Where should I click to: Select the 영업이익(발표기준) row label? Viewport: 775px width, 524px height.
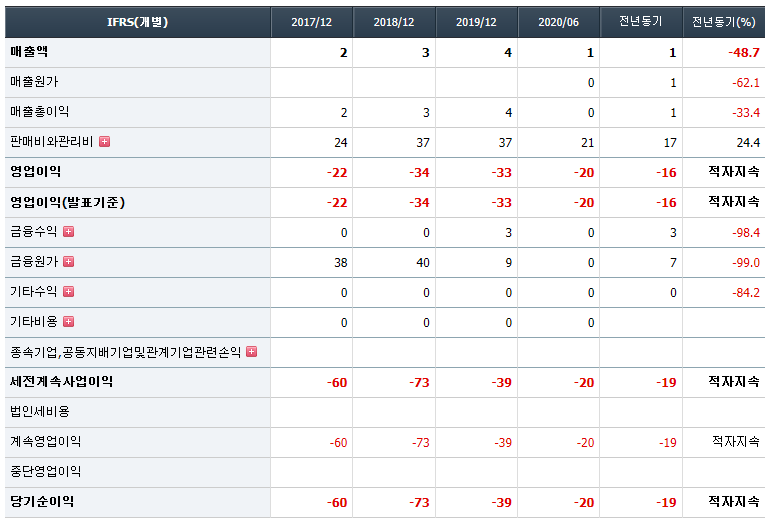pyautogui.click(x=68, y=202)
